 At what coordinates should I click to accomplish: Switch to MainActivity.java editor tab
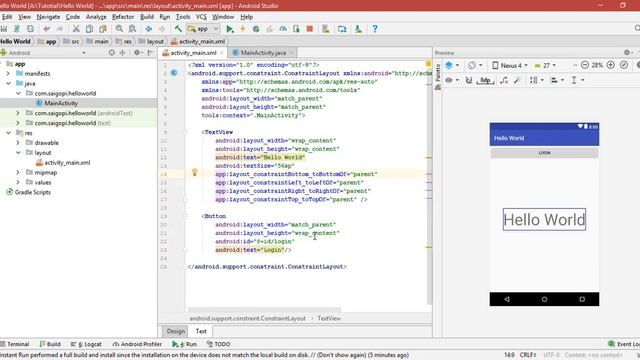coord(262,53)
